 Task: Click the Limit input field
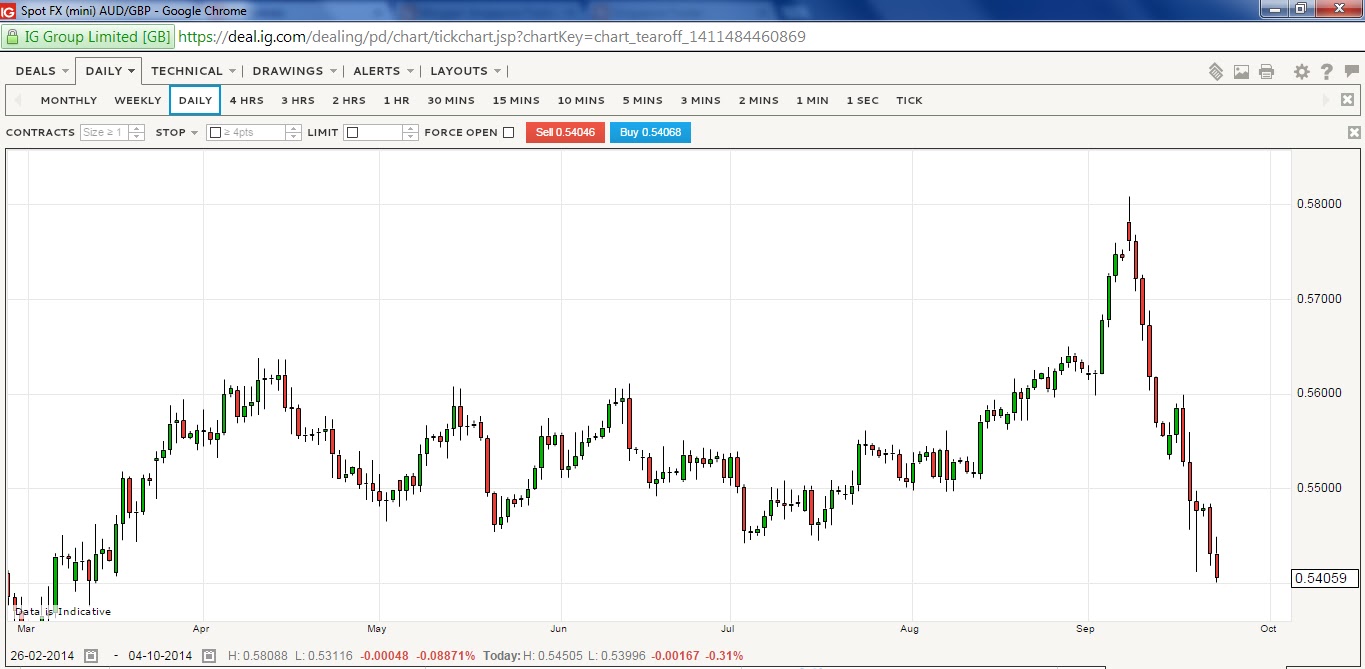(x=373, y=132)
